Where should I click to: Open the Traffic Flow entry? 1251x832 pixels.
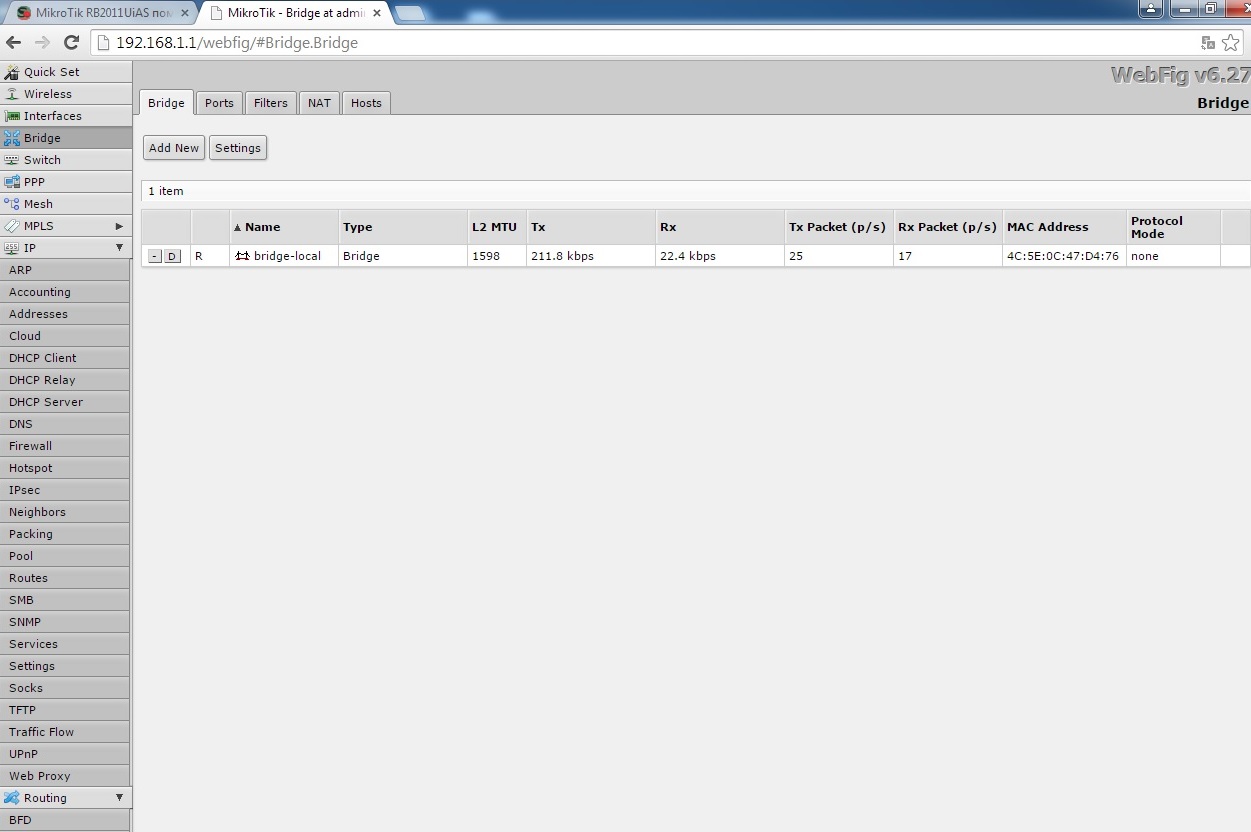point(65,732)
